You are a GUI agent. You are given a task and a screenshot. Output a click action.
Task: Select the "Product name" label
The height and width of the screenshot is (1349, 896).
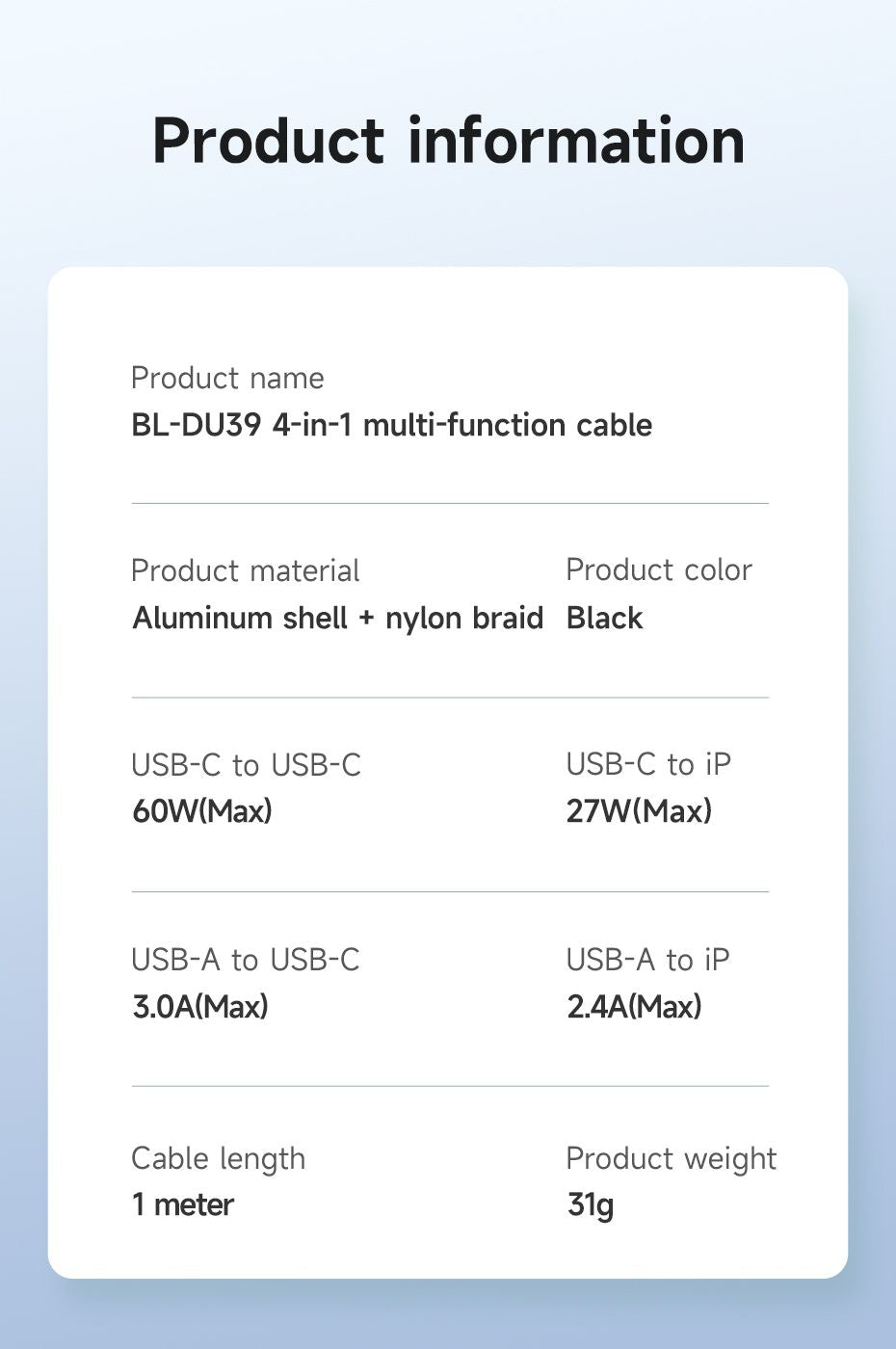pyautogui.click(x=227, y=378)
